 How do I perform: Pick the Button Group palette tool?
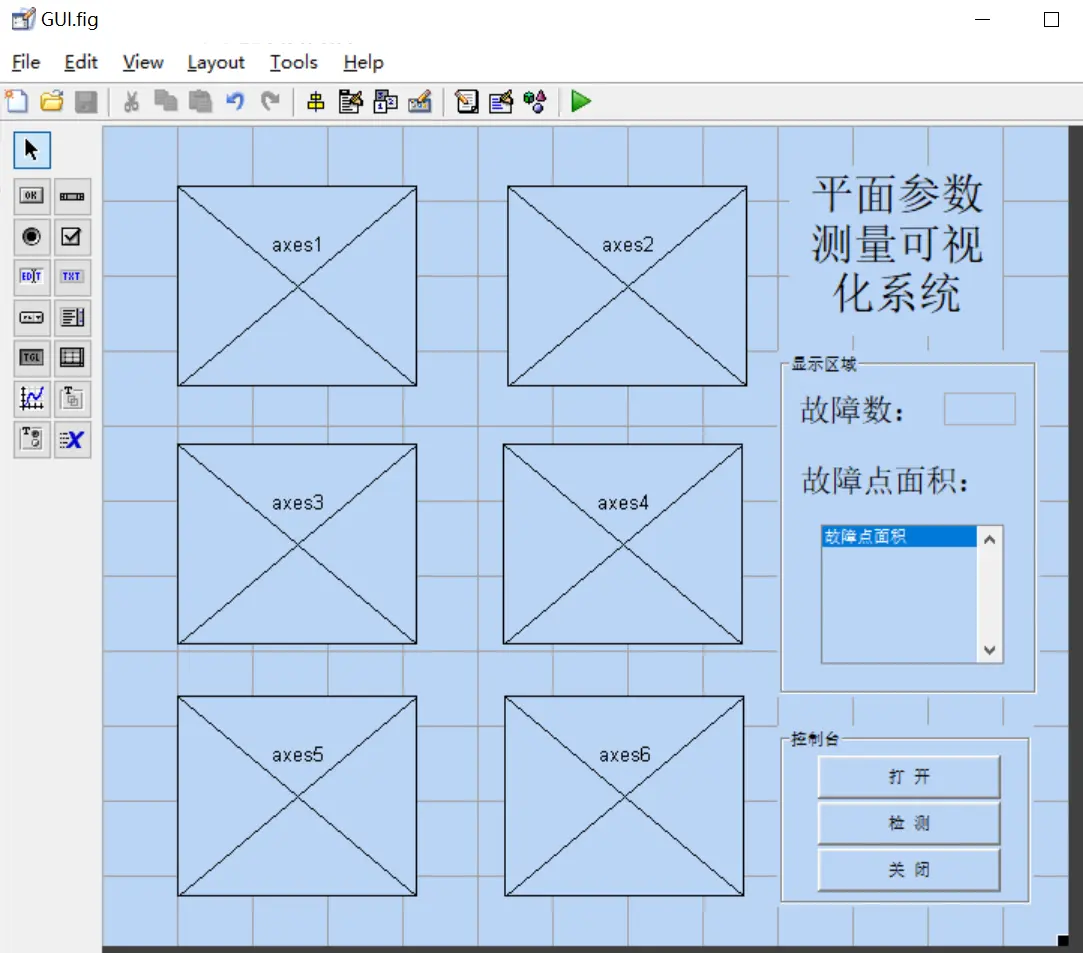[x=32, y=439]
